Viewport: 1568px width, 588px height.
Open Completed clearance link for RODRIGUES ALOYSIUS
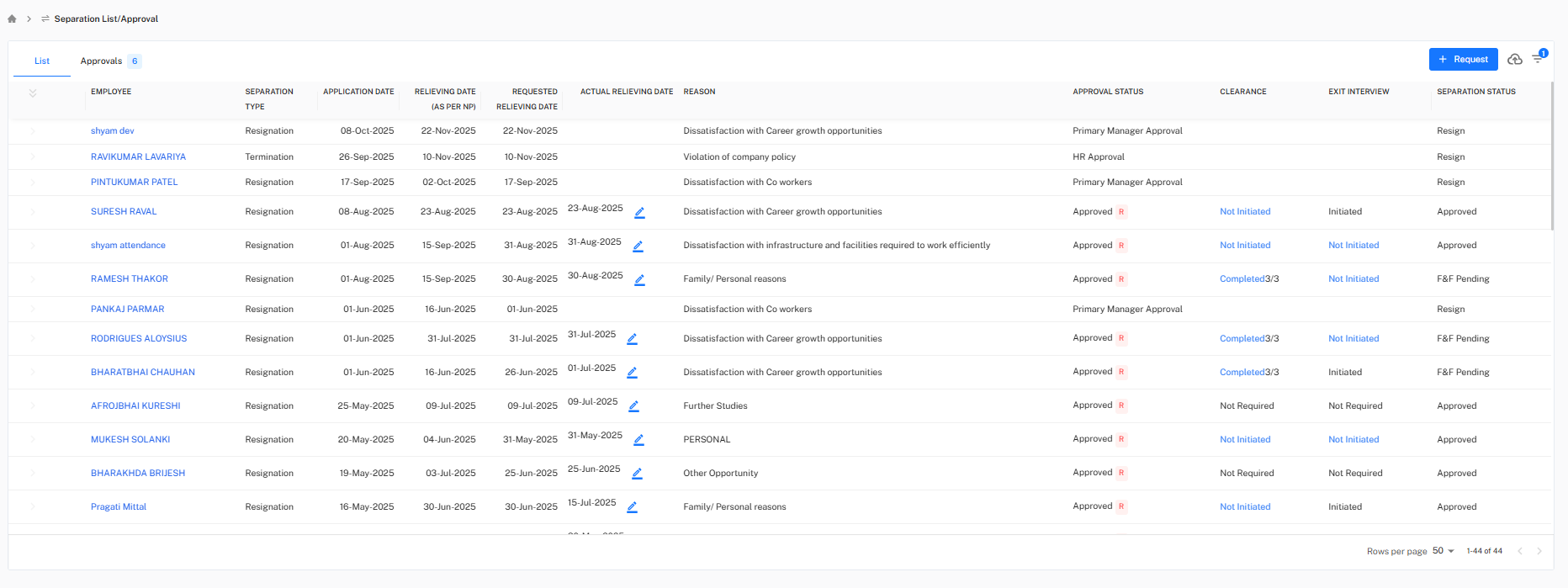[x=1242, y=339]
